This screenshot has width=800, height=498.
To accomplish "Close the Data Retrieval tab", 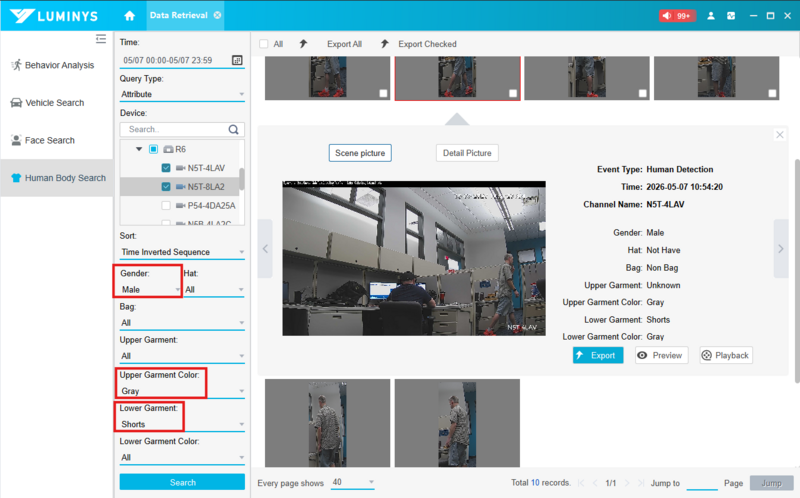I will click(x=217, y=15).
